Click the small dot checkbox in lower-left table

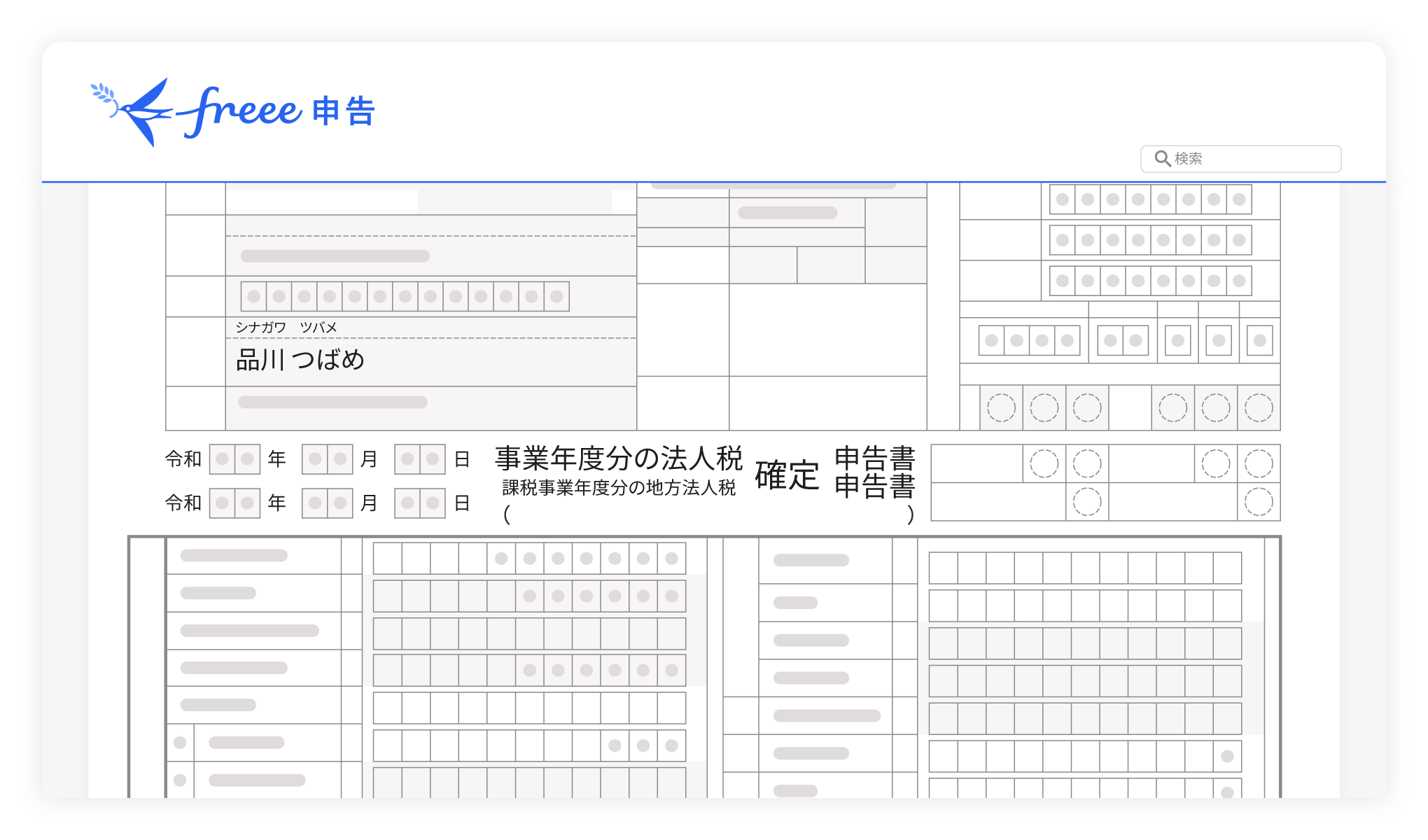180,743
